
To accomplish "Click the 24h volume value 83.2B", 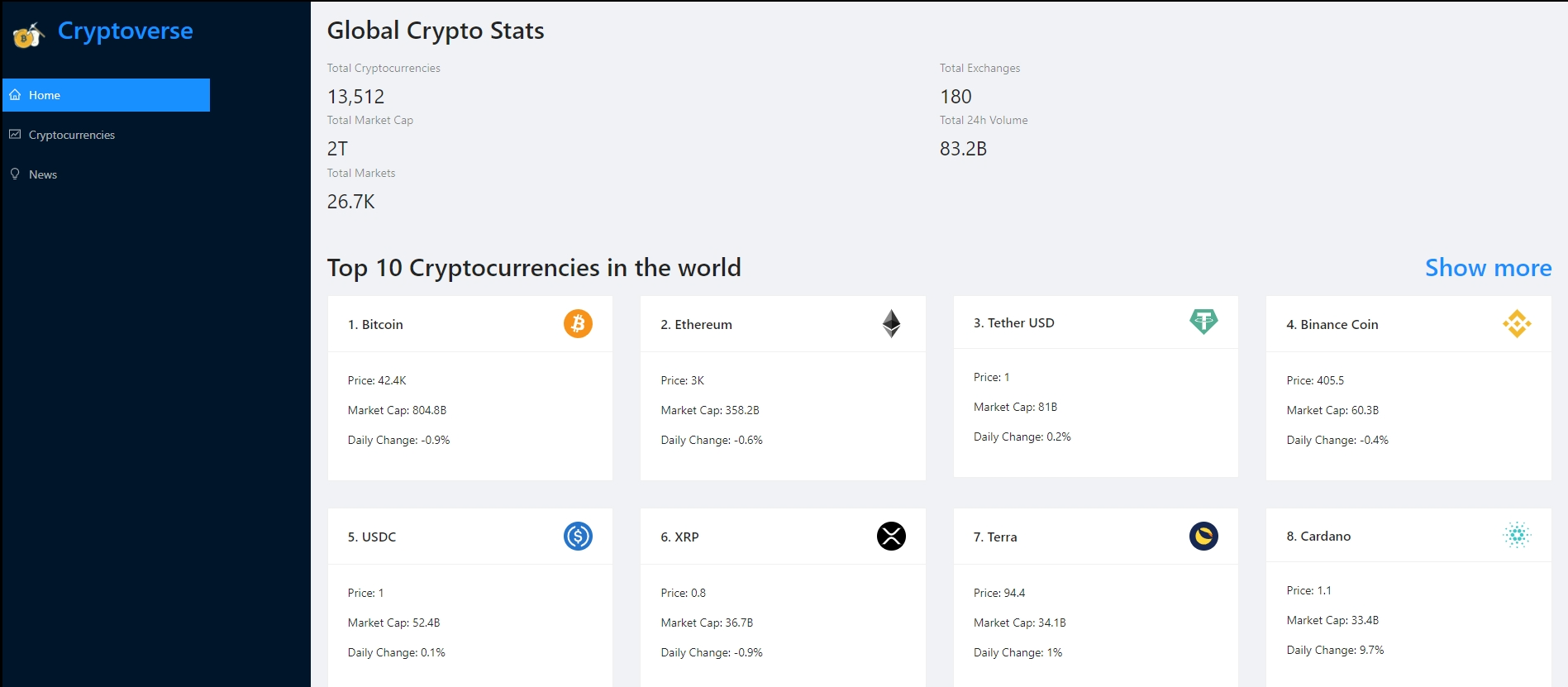I will pos(963,149).
